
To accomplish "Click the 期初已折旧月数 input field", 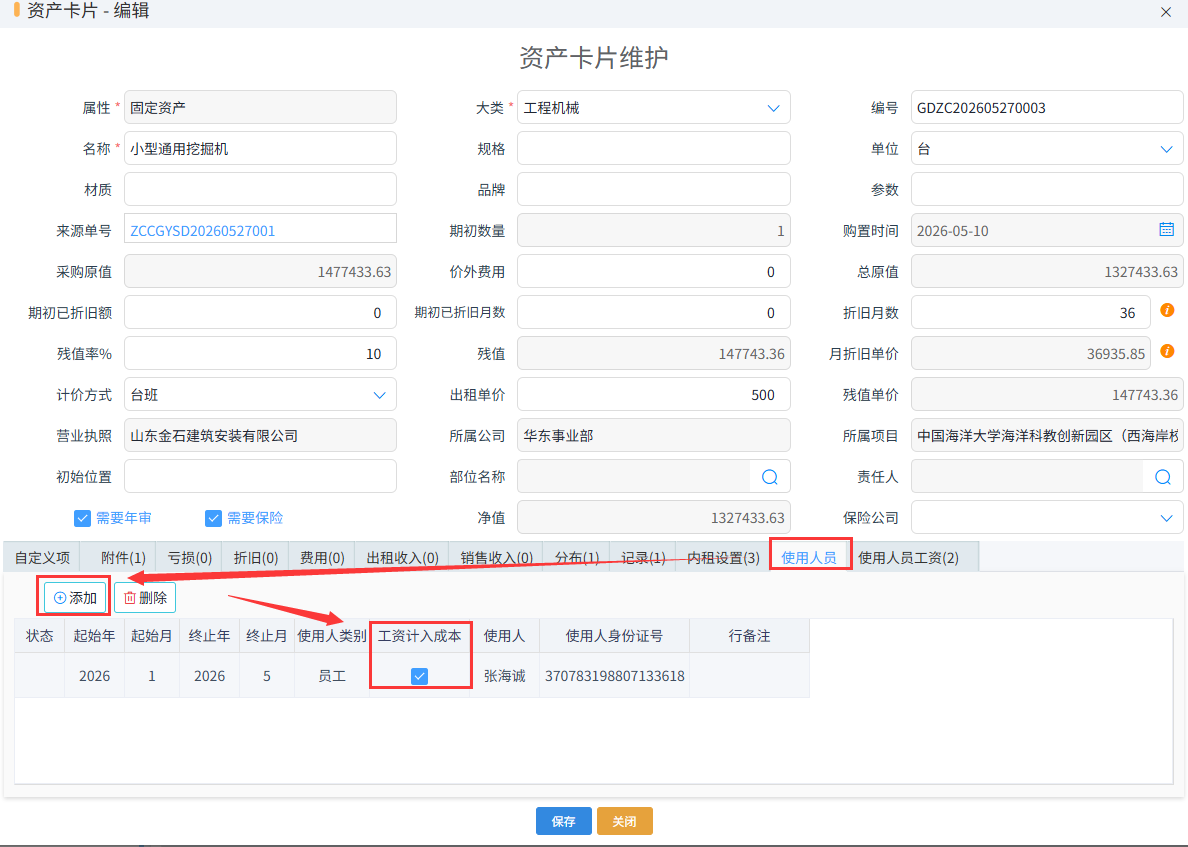I will [654, 312].
